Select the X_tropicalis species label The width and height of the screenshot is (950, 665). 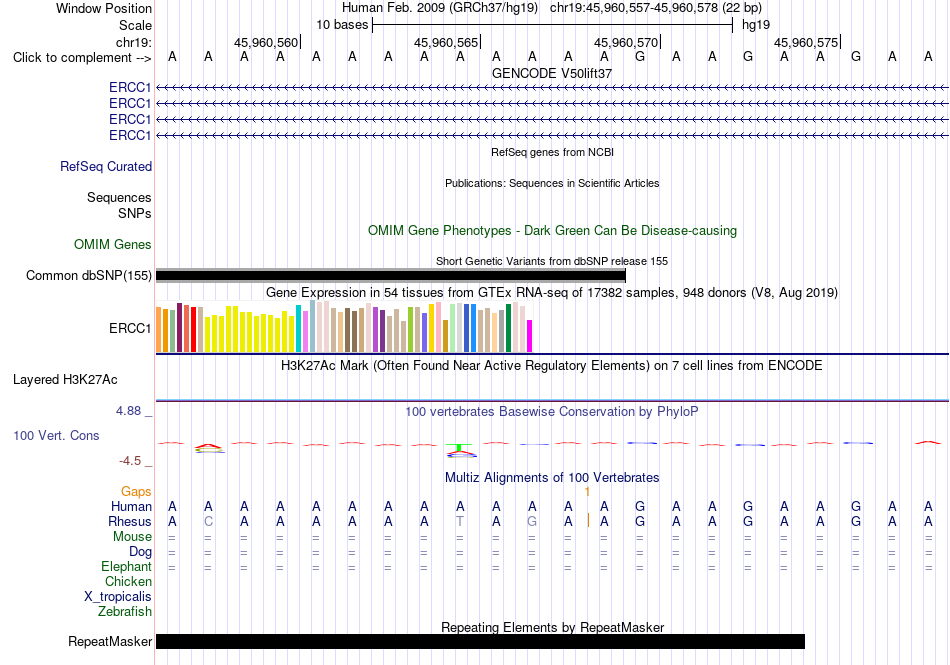(x=118, y=597)
